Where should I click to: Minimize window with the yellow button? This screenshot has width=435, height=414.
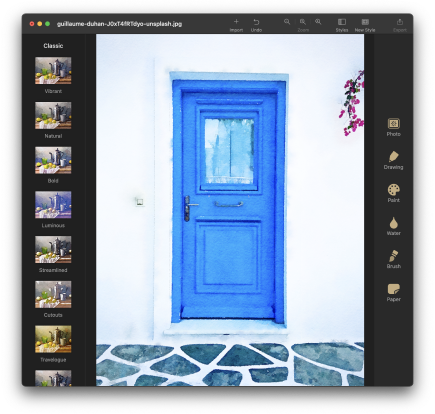coord(40,24)
